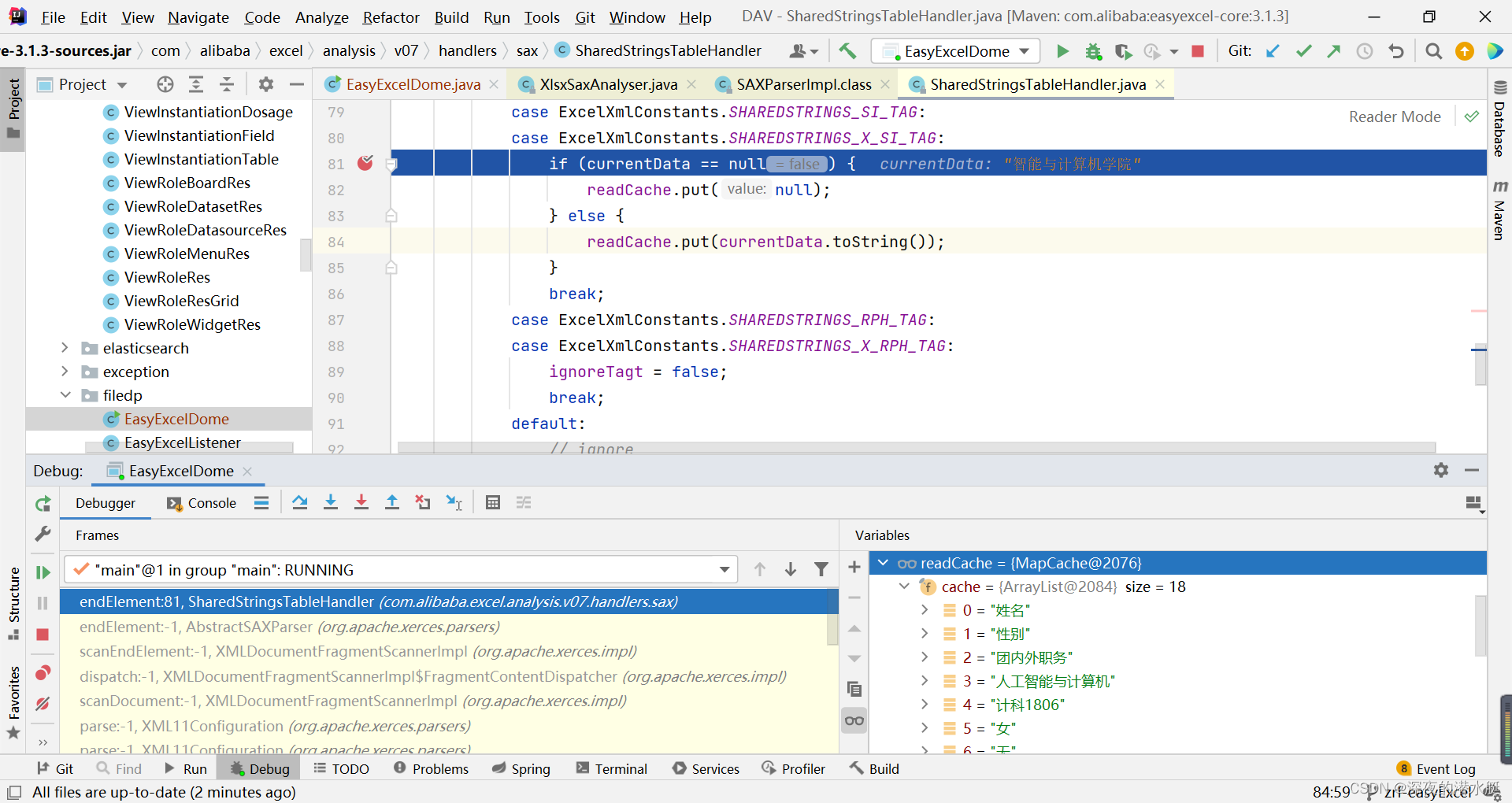Image resolution: width=1512 pixels, height=803 pixels.
Task: Expand cache element 0 姓名
Action: tap(925, 610)
